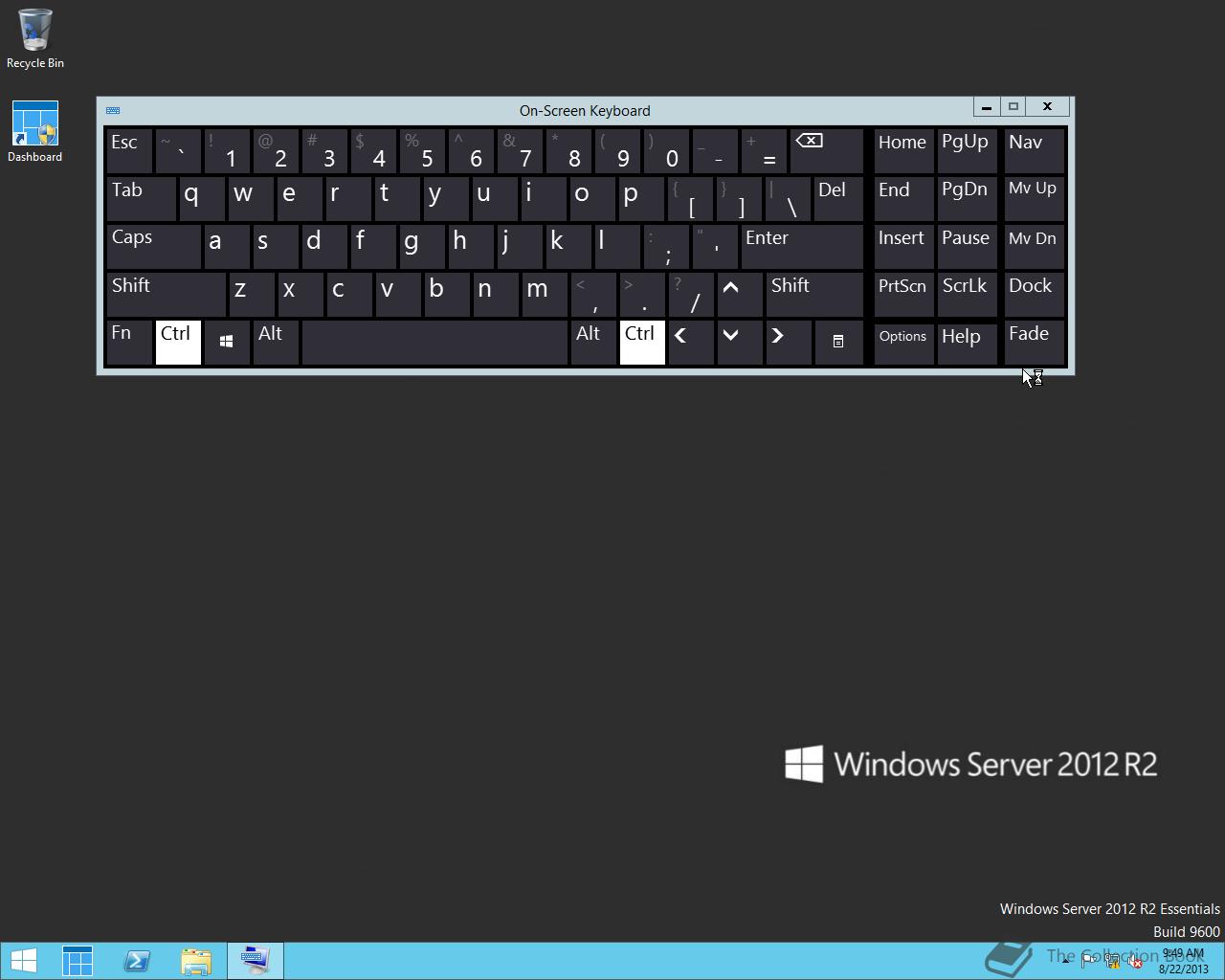The height and width of the screenshot is (980, 1225).
Task: Toggle the highlighted left Ctrl key
Action: tap(178, 342)
